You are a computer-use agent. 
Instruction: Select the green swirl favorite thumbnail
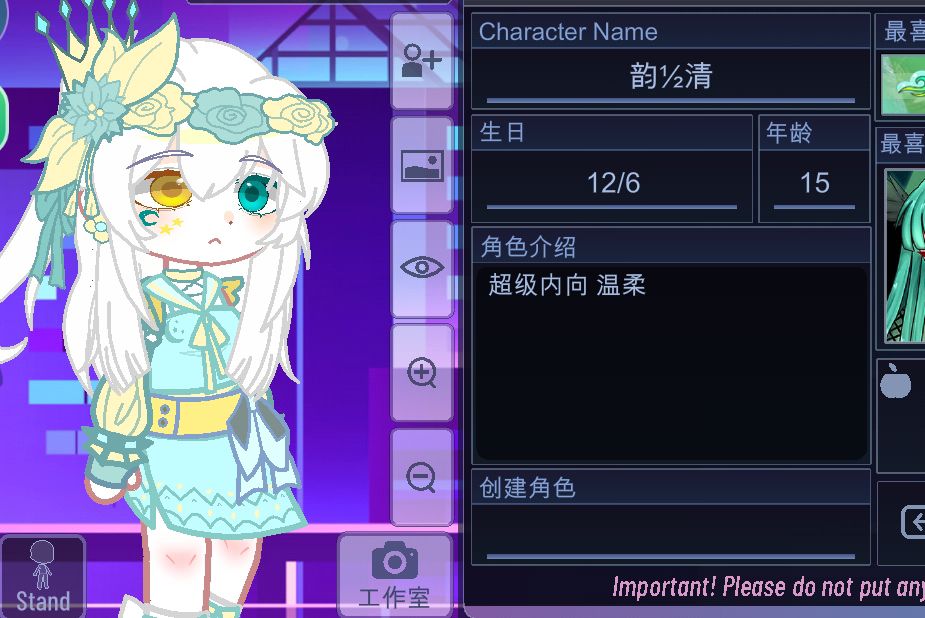(903, 84)
